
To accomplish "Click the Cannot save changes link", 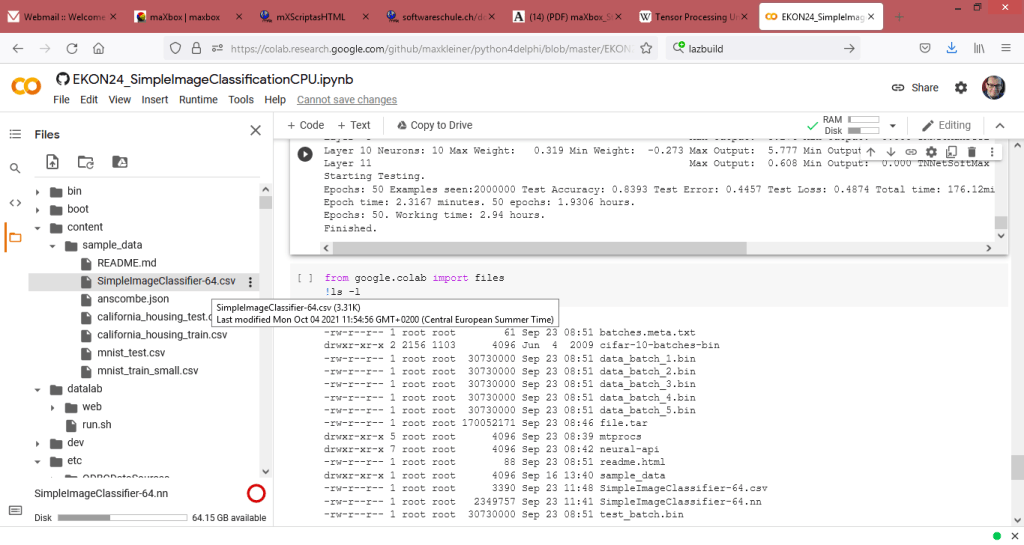I will click(x=347, y=100).
